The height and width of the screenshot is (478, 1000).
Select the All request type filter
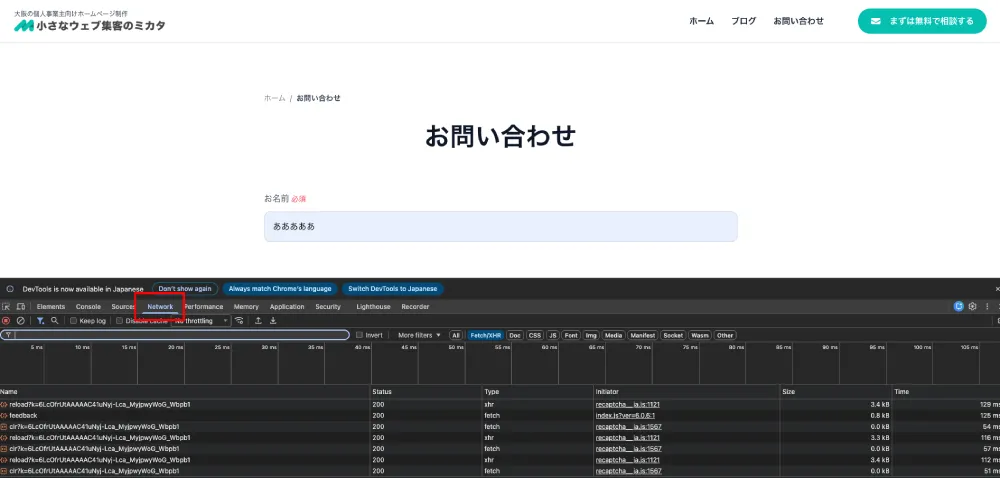click(456, 335)
